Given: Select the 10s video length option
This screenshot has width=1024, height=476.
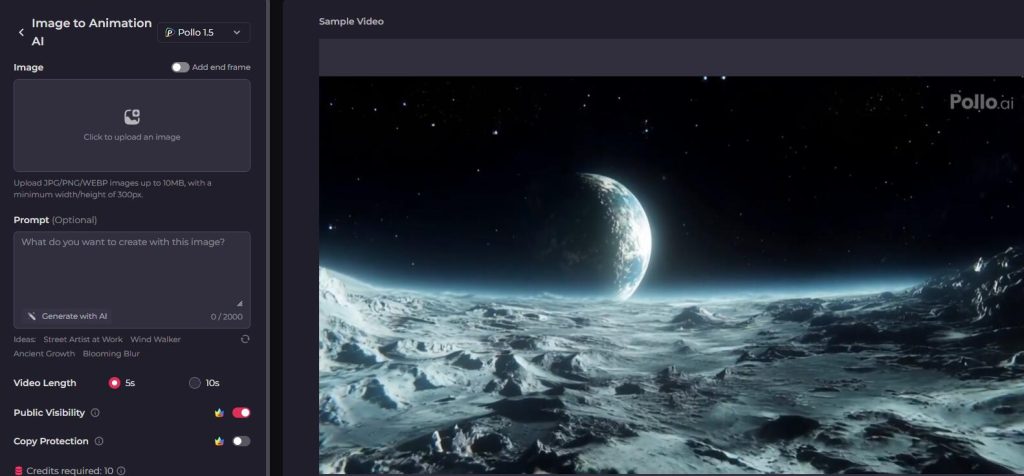Looking at the screenshot, I should tap(195, 383).
